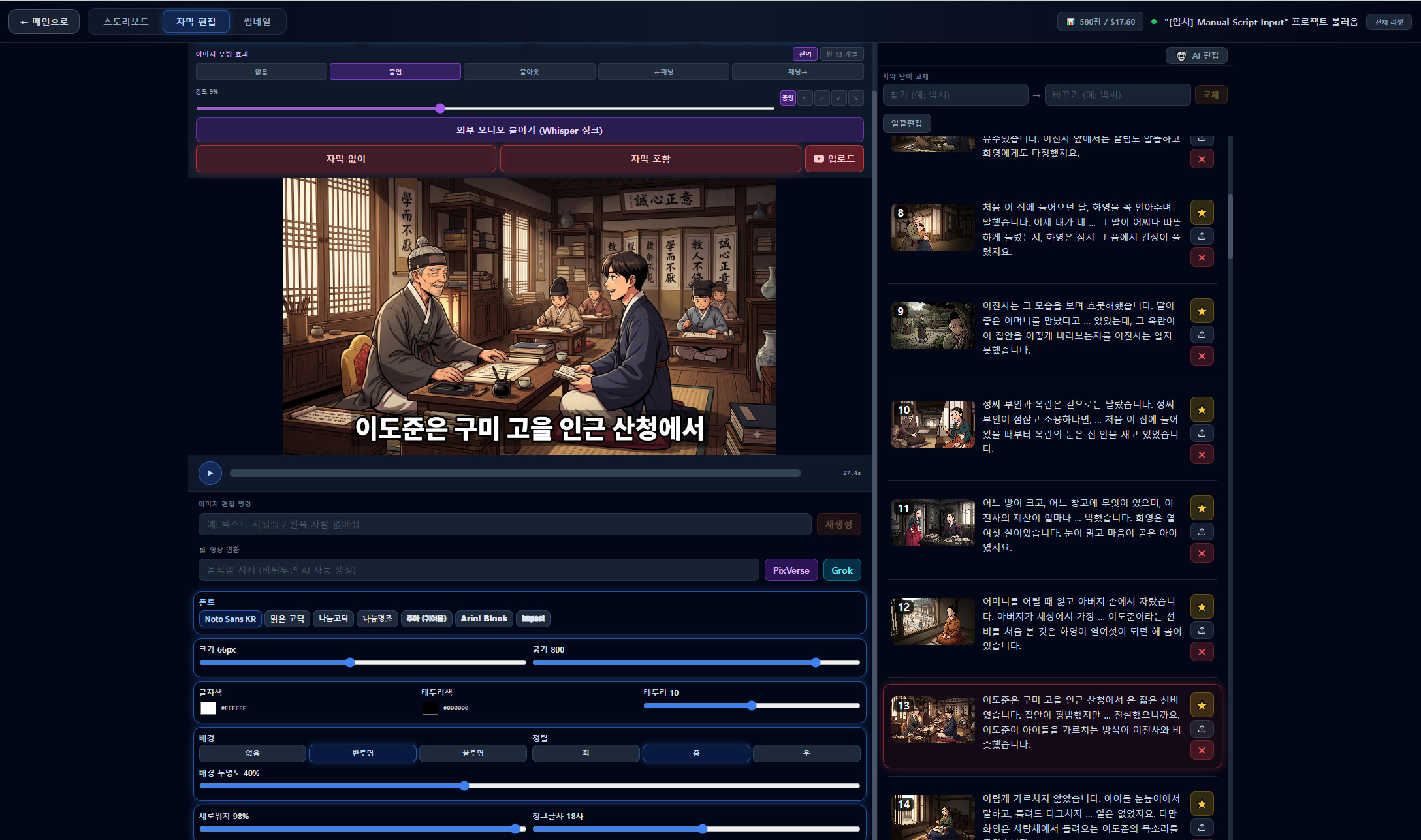Star scene 11 in the list
Screen dimensions: 1421x840
pos(1202,508)
